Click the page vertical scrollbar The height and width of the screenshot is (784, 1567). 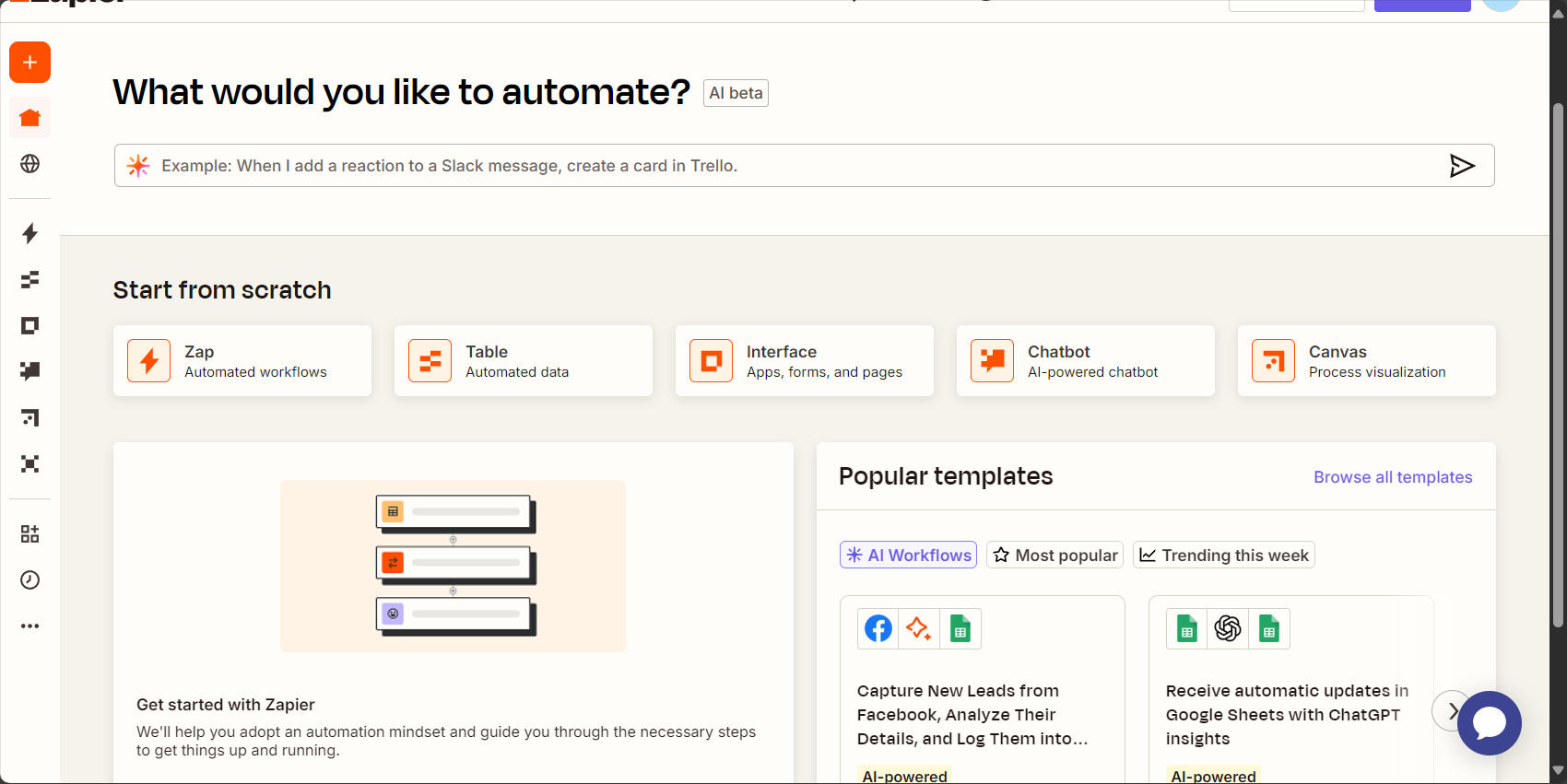click(x=1559, y=364)
